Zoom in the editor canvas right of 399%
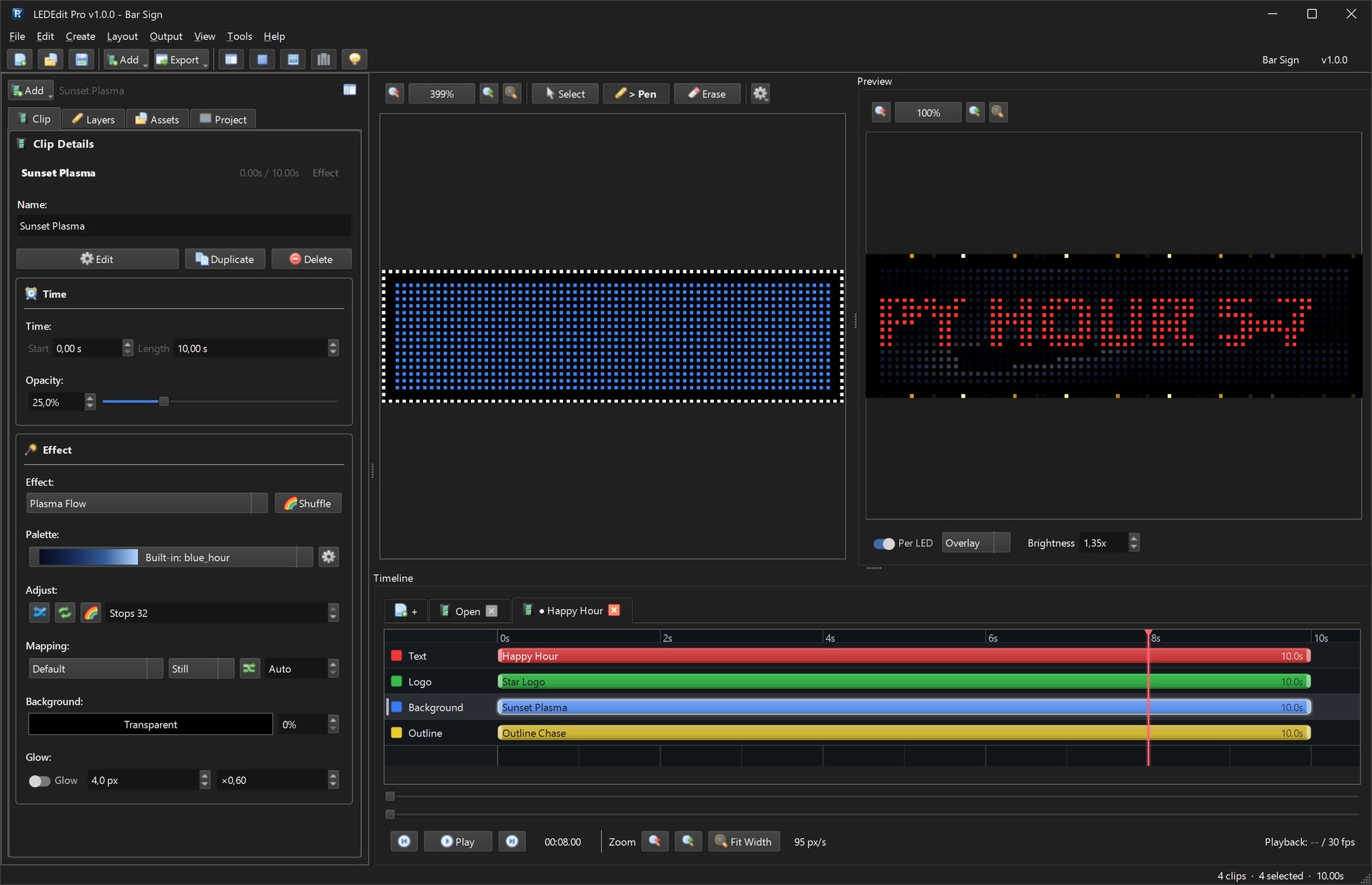The height and width of the screenshot is (885, 1372). point(489,94)
